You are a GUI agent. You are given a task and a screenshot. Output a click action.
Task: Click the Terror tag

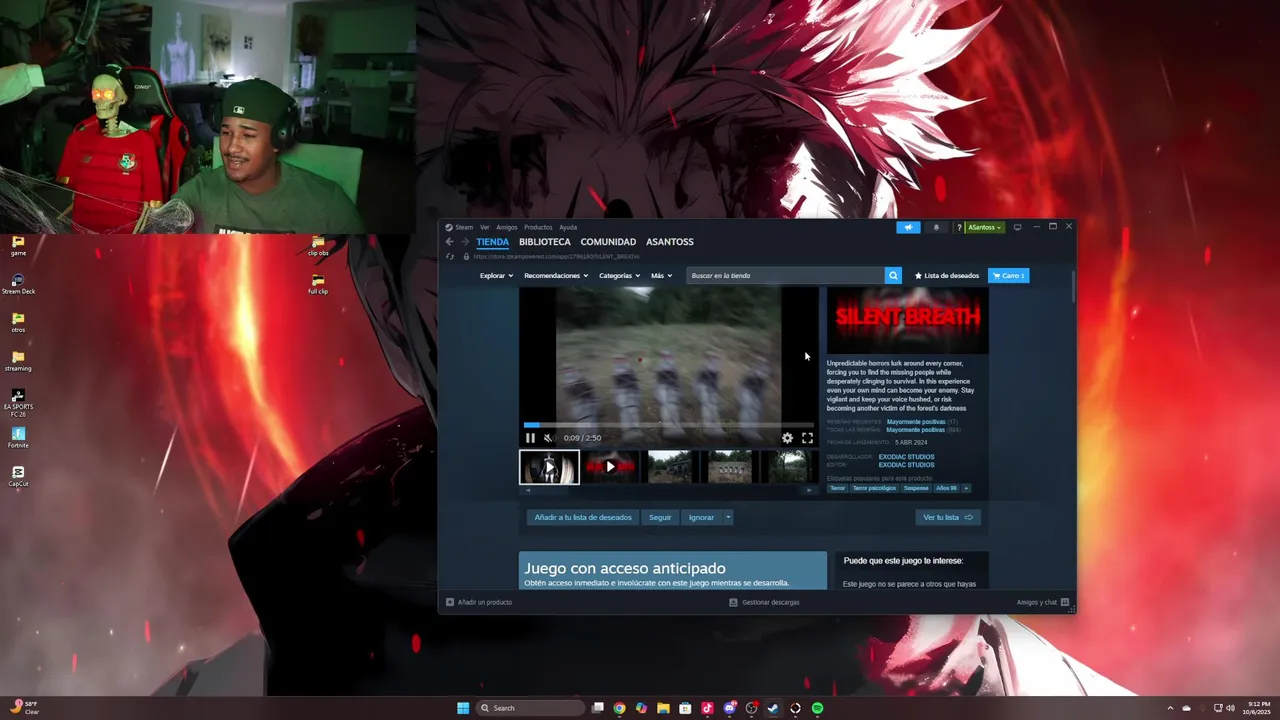[837, 488]
